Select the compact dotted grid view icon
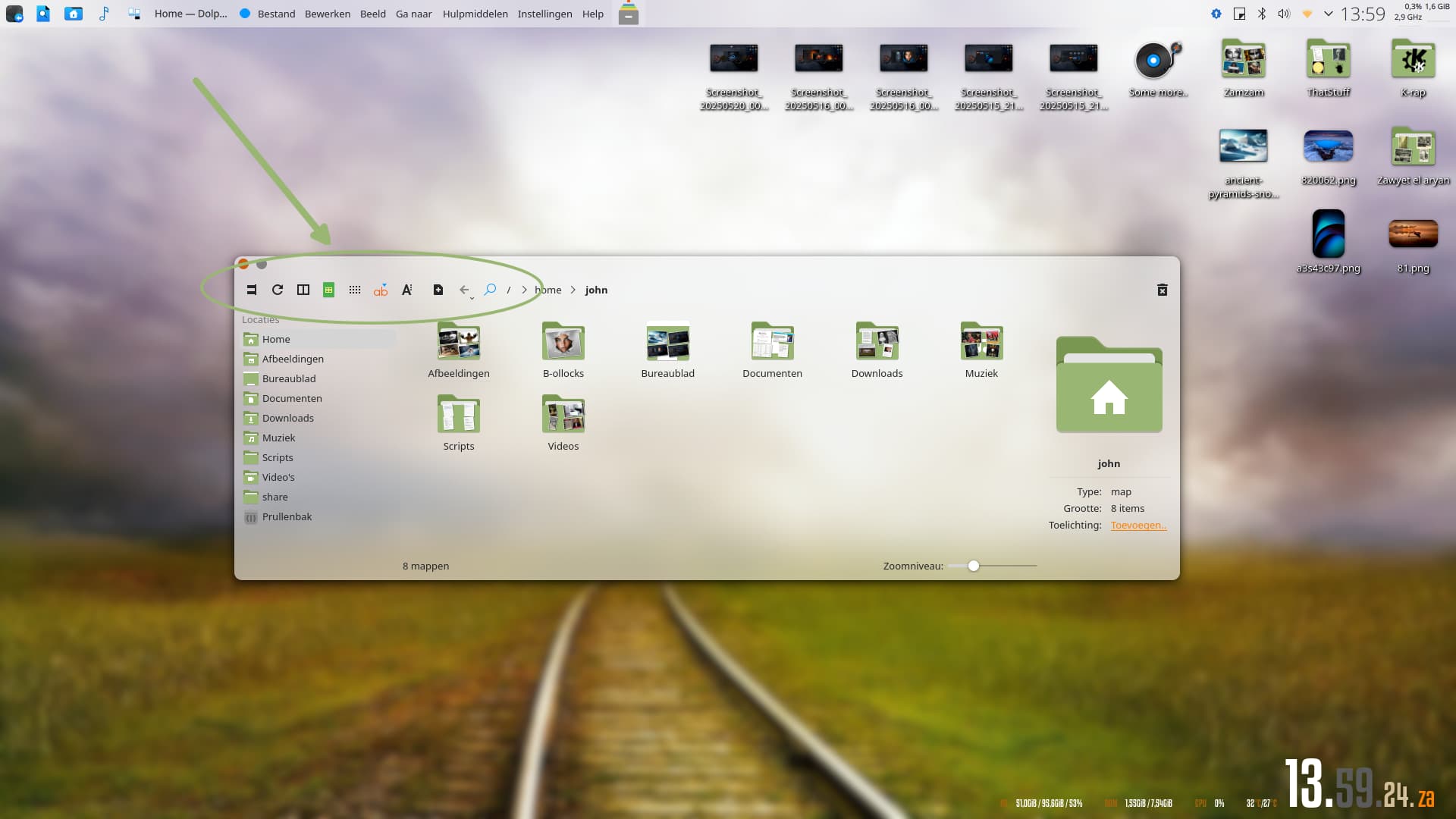 pyautogui.click(x=355, y=290)
